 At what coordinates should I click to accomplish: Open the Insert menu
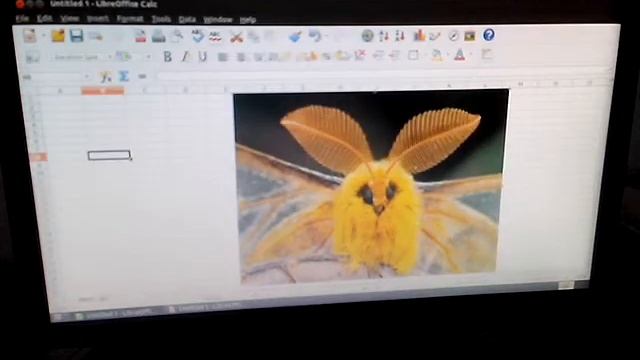pos(98,19)
